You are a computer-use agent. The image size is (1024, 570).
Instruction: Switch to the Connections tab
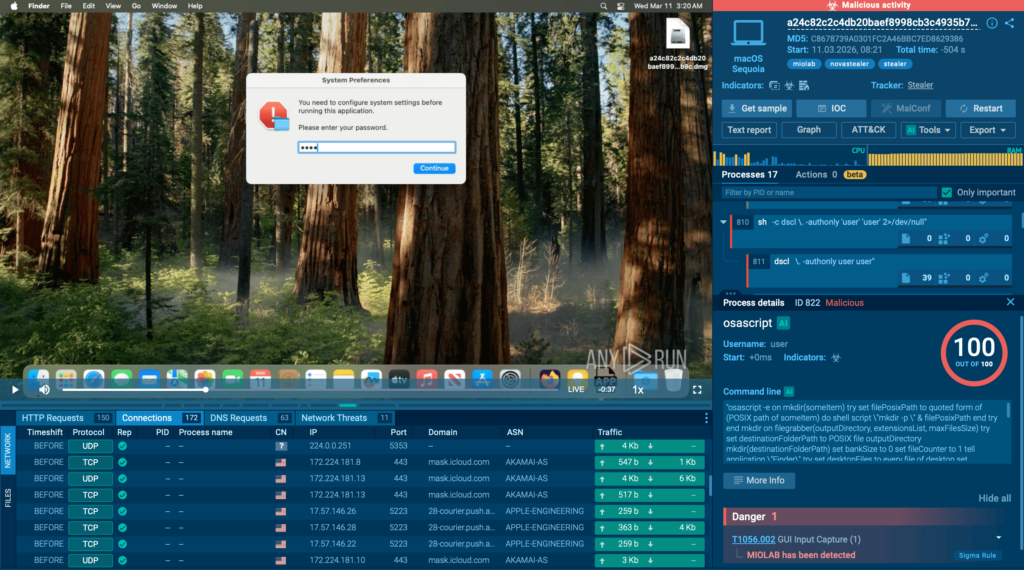[x=159, y=418]
